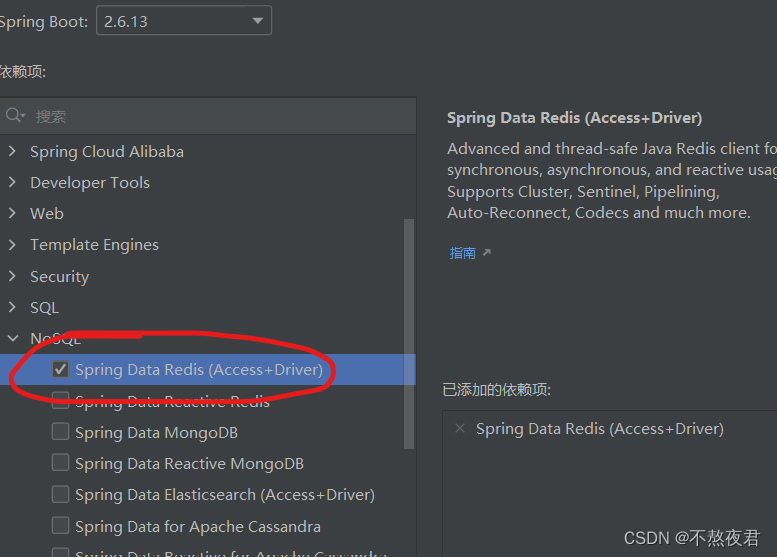The image size is (777, 557).
Task: Select the Security label
Action: (59, 277)
